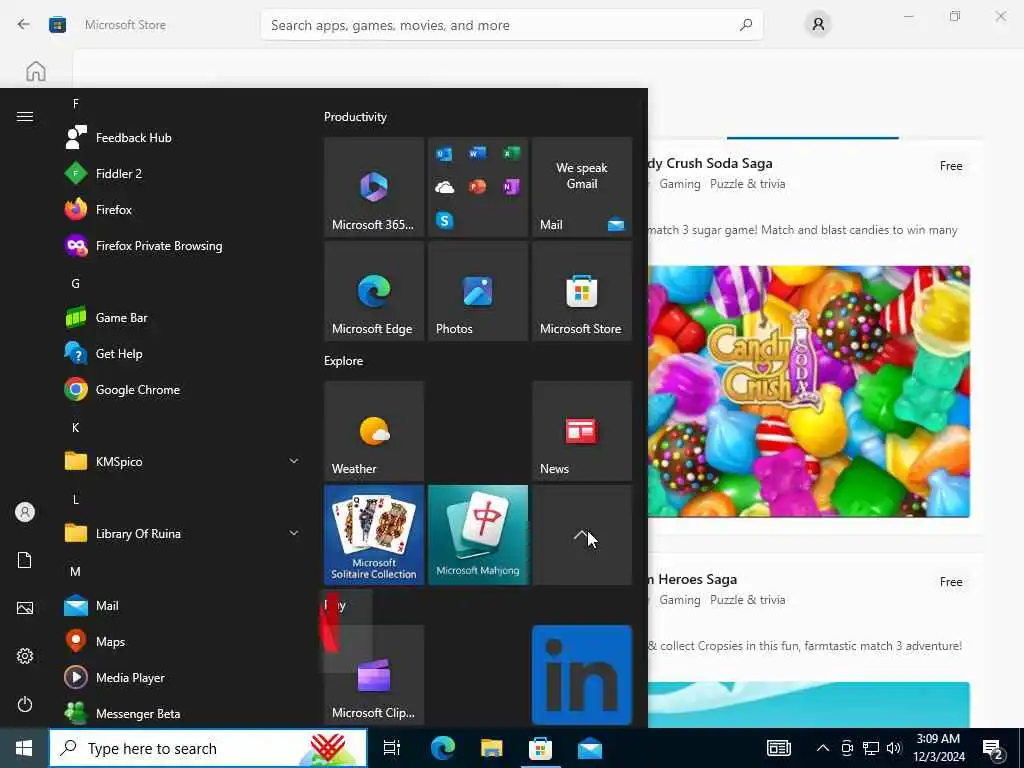Open the Microsoft 365 tile

coord(374,187)
